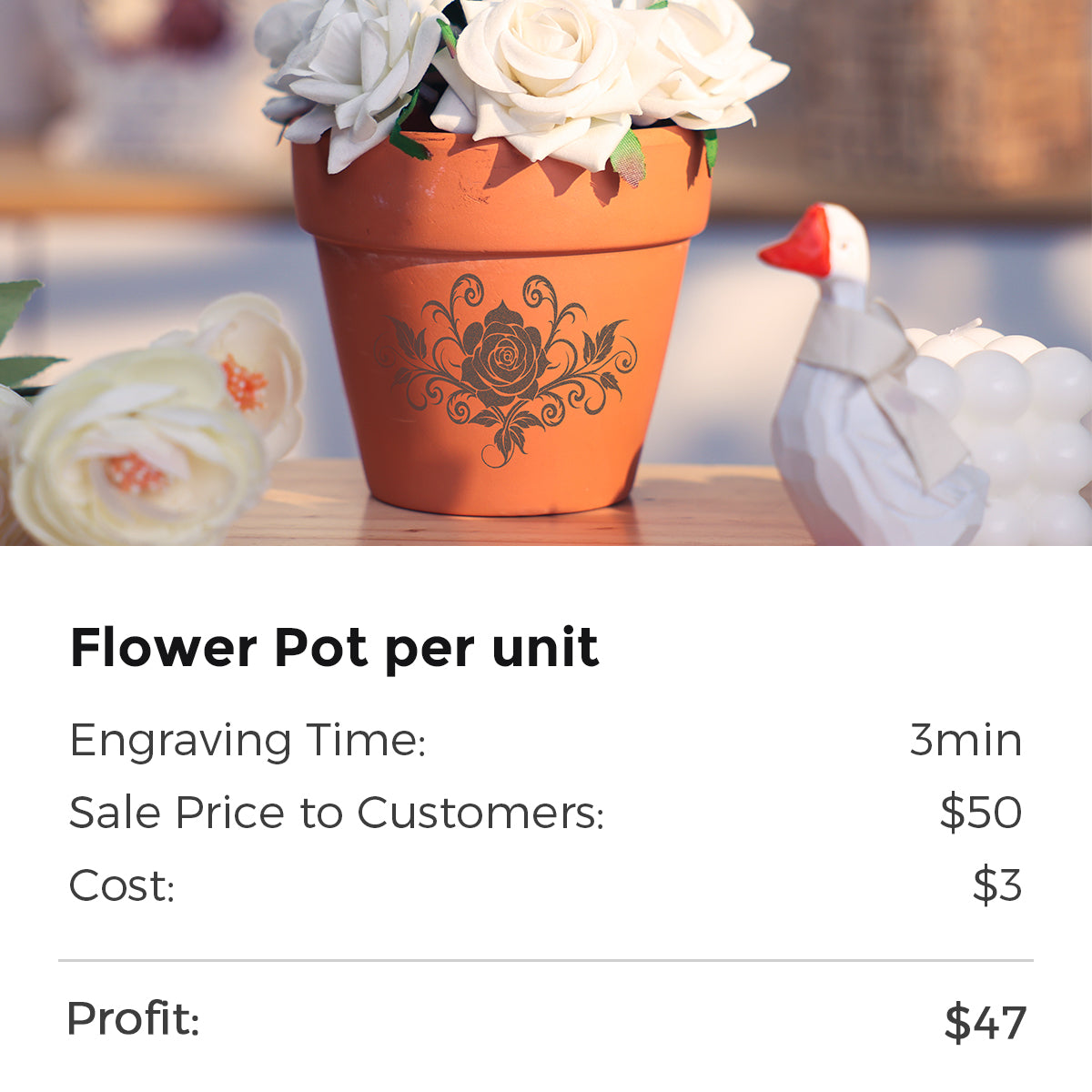Screen dimensions: 1092x1092
Task: Click the "$47" profit value
Action: coord(986,1022)
